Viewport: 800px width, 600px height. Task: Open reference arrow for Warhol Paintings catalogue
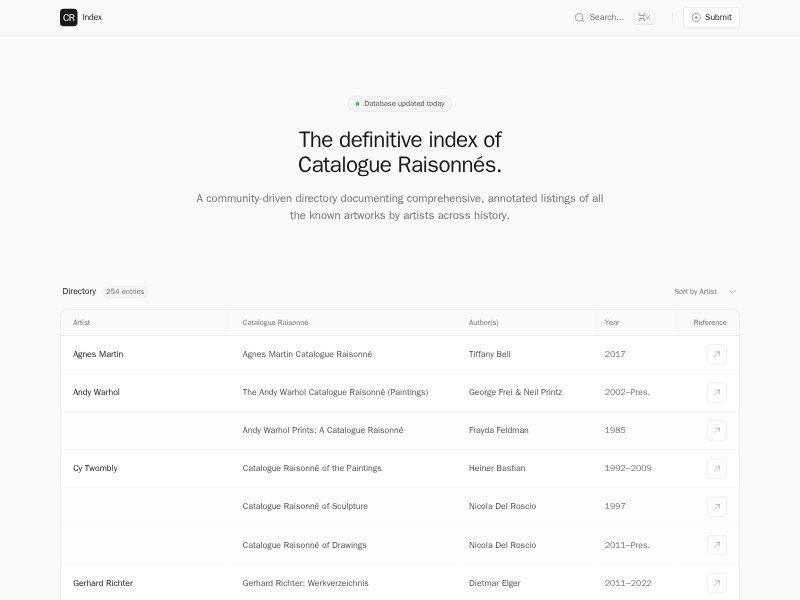tap(716, 392)
